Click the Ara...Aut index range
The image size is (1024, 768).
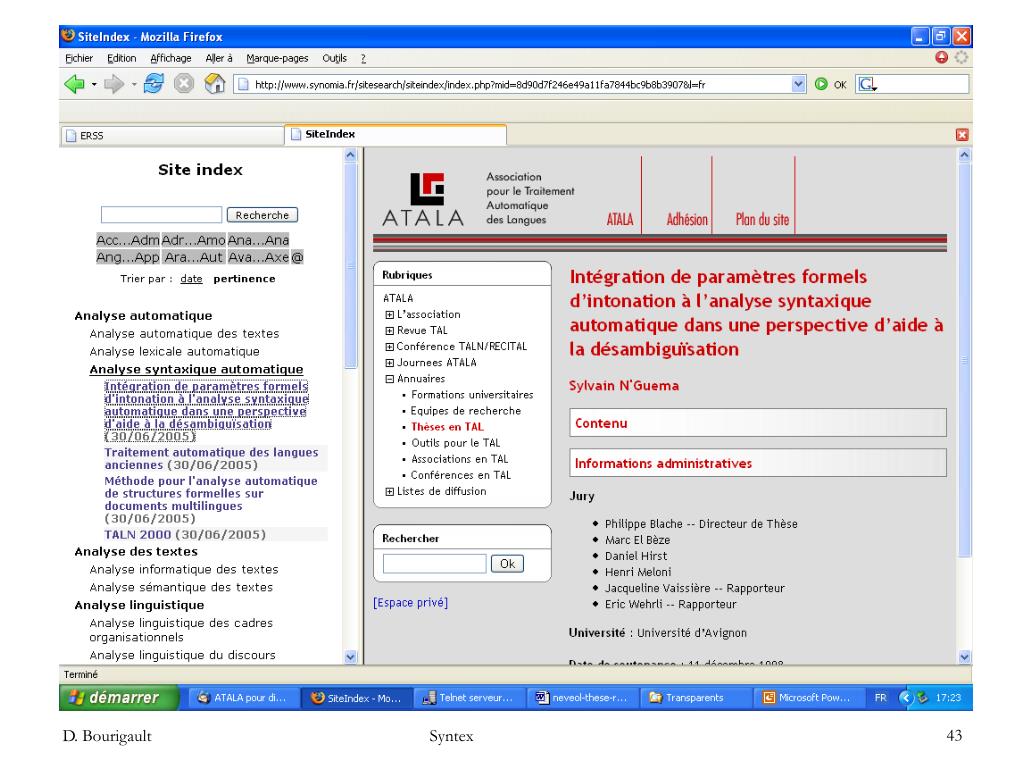(x=193, y=258)
